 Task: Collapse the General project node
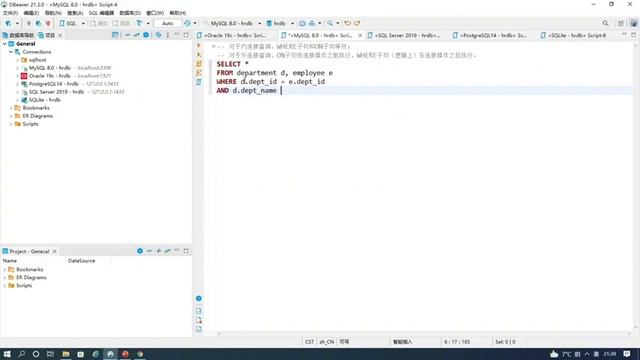pyautogui.click(x=4, y=44)
